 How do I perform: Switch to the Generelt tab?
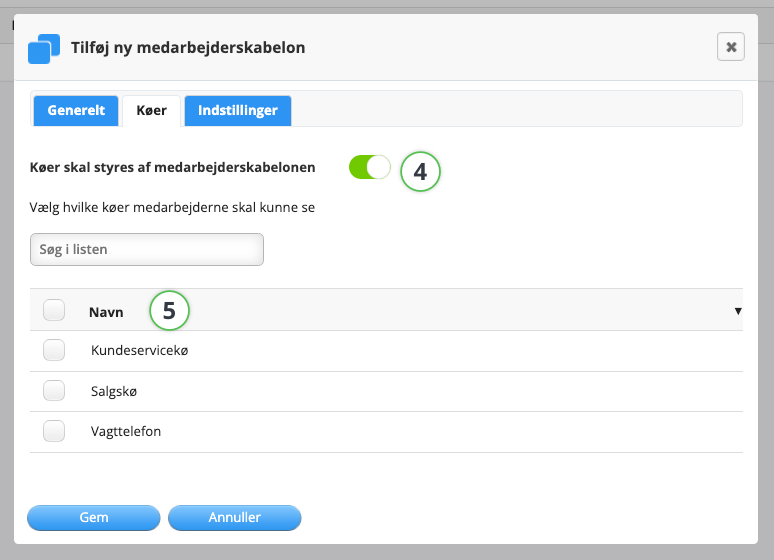76,110
